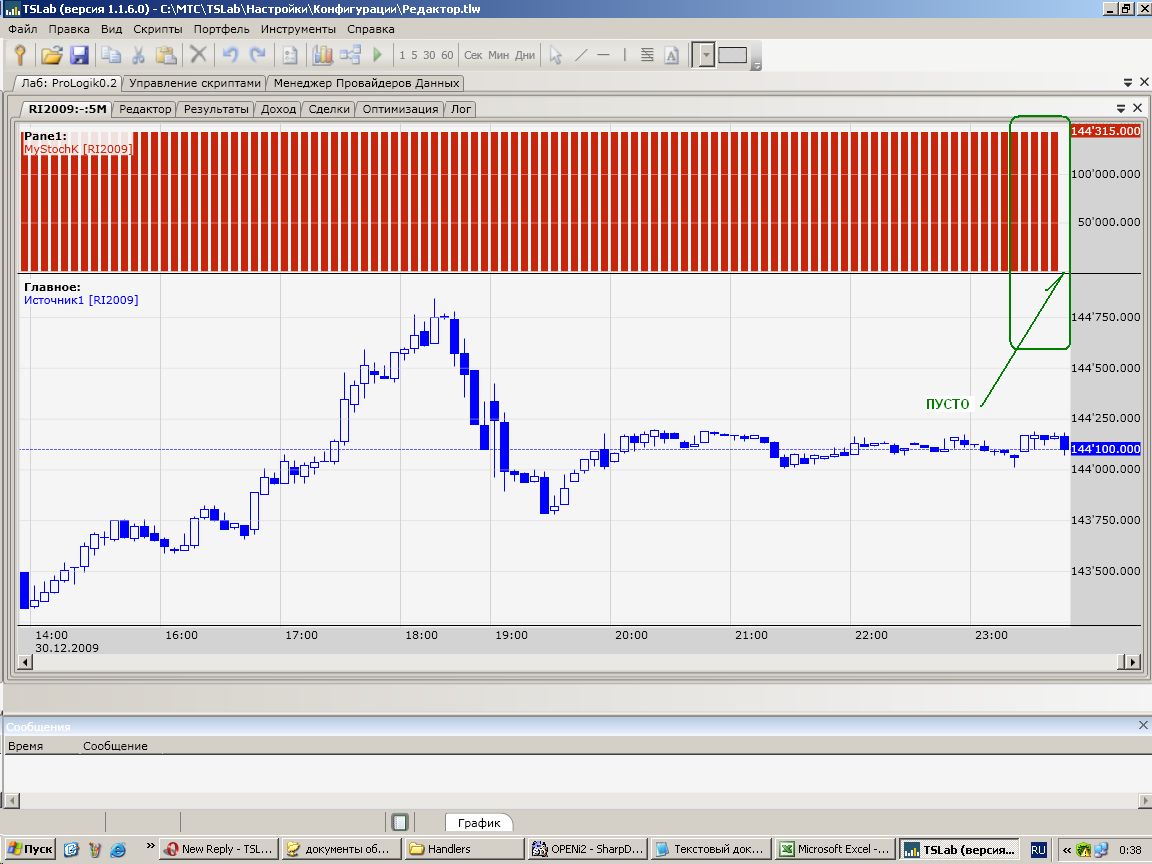The height and width of the screenshot is (864, 1152).
Task: Click the Save floppy disk icon
Action: click(79, 55)
